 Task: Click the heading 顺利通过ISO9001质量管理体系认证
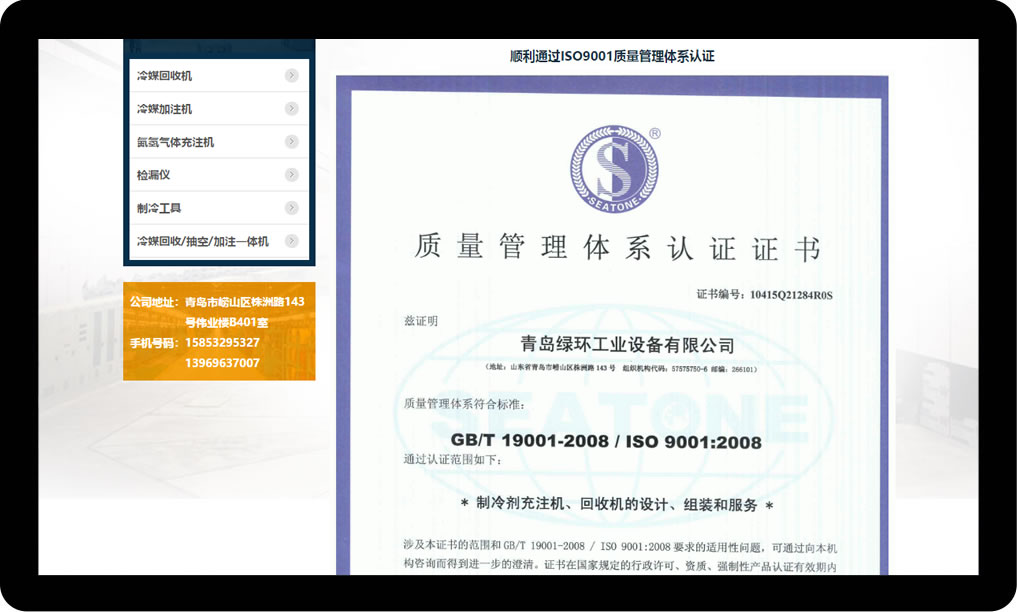point(612,56)
